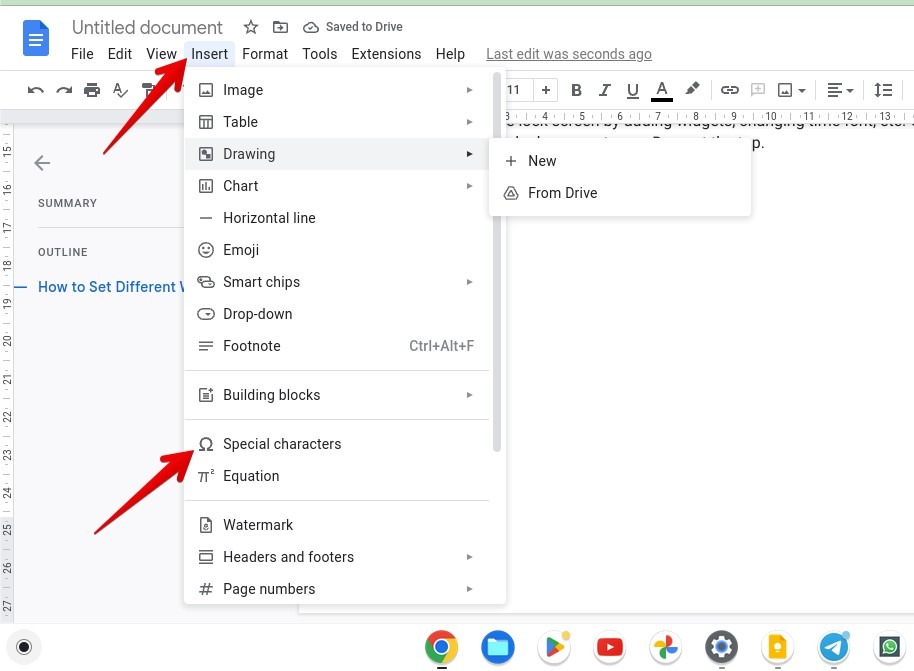Select From Drive in the Drawing submenu
Viewport: 914px width, 671px height.
coord(562,193)
